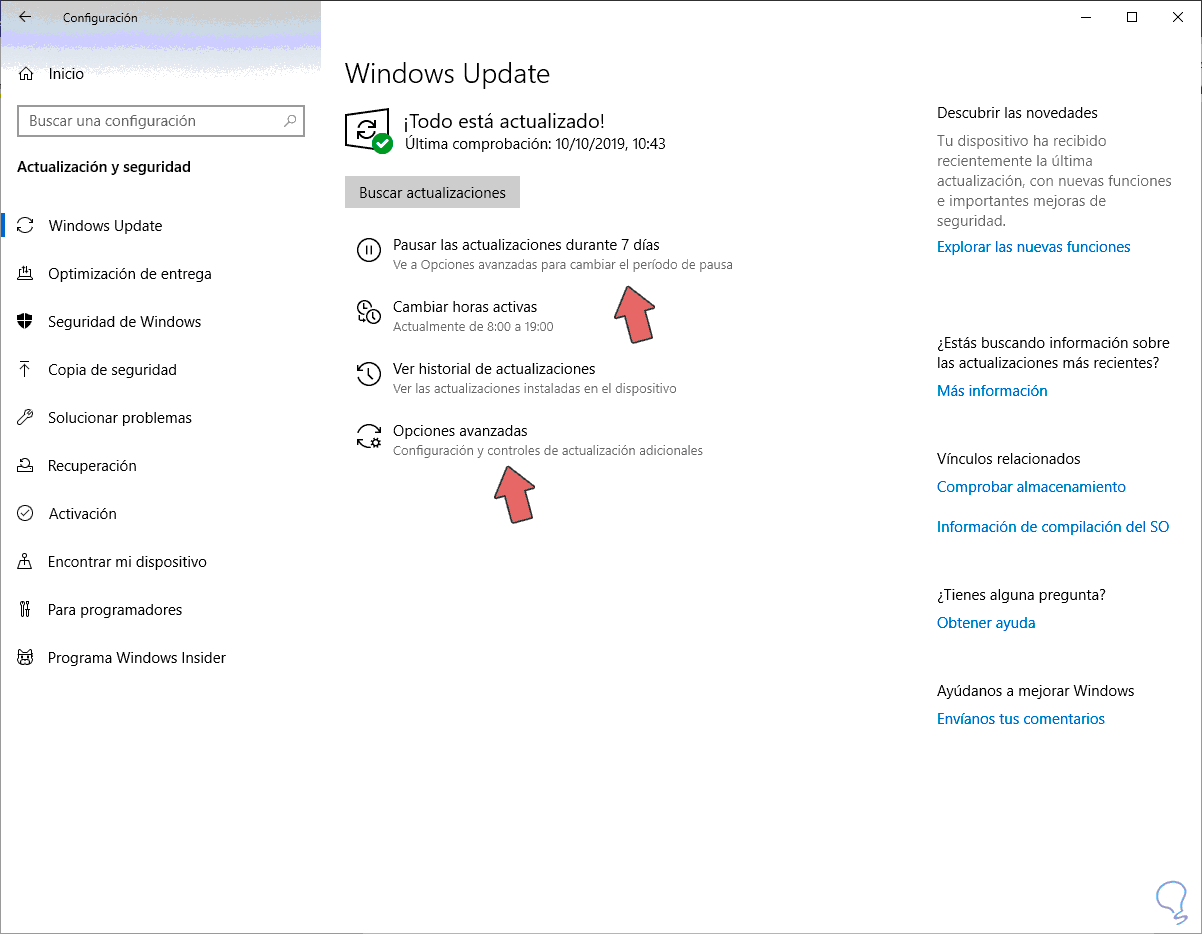
Task: Click the Seguridad de Windows shield icon
Action: 26,322
